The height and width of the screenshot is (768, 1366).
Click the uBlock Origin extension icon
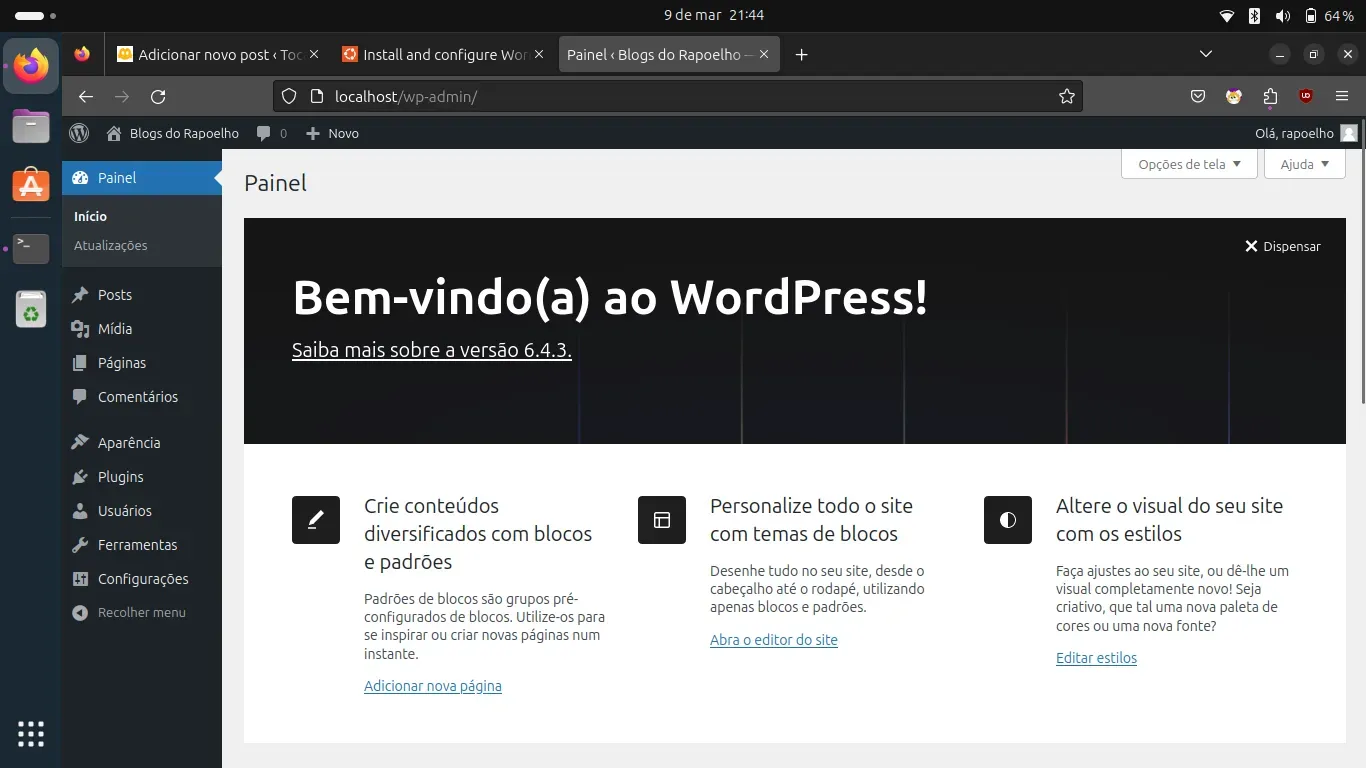point(1306,97)
